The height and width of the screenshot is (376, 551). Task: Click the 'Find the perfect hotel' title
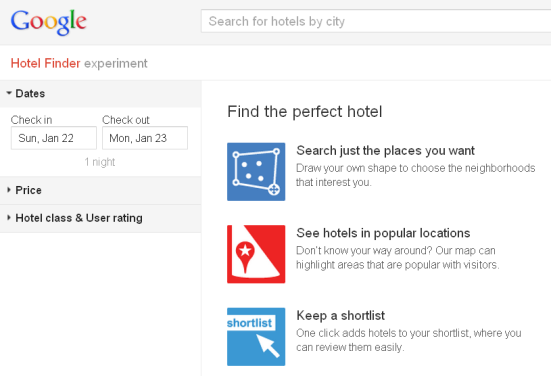tap(305, 112)
